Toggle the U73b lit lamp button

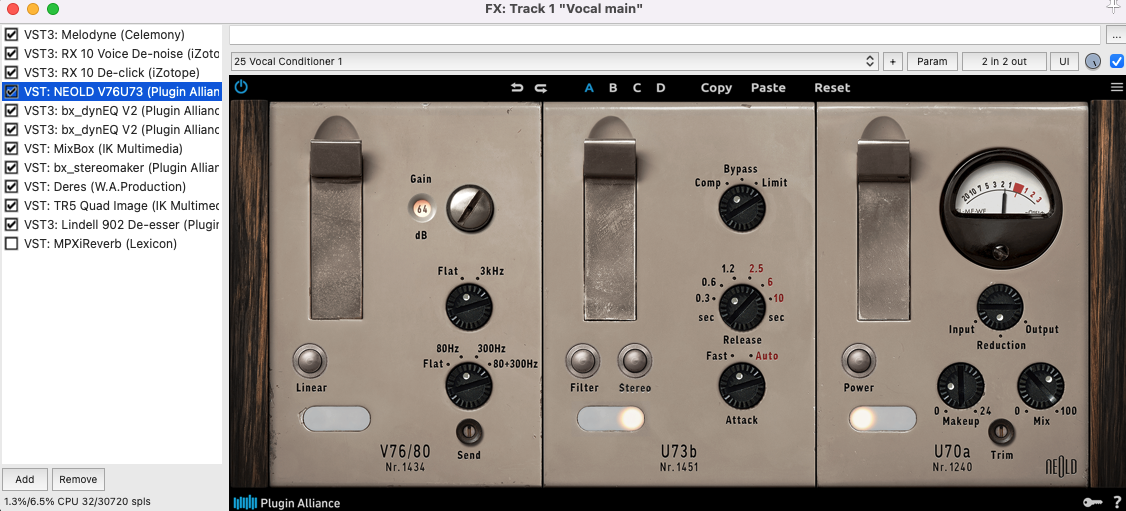610,418
